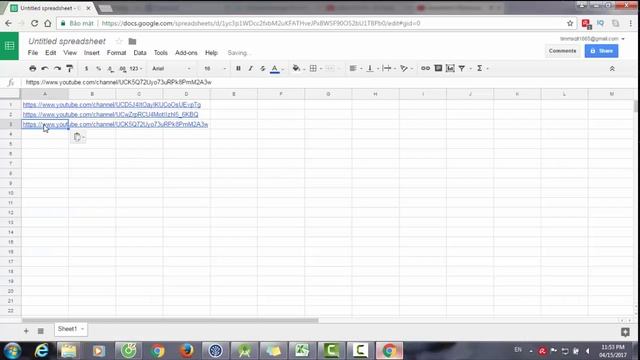Open the View menu

(70, 53)
